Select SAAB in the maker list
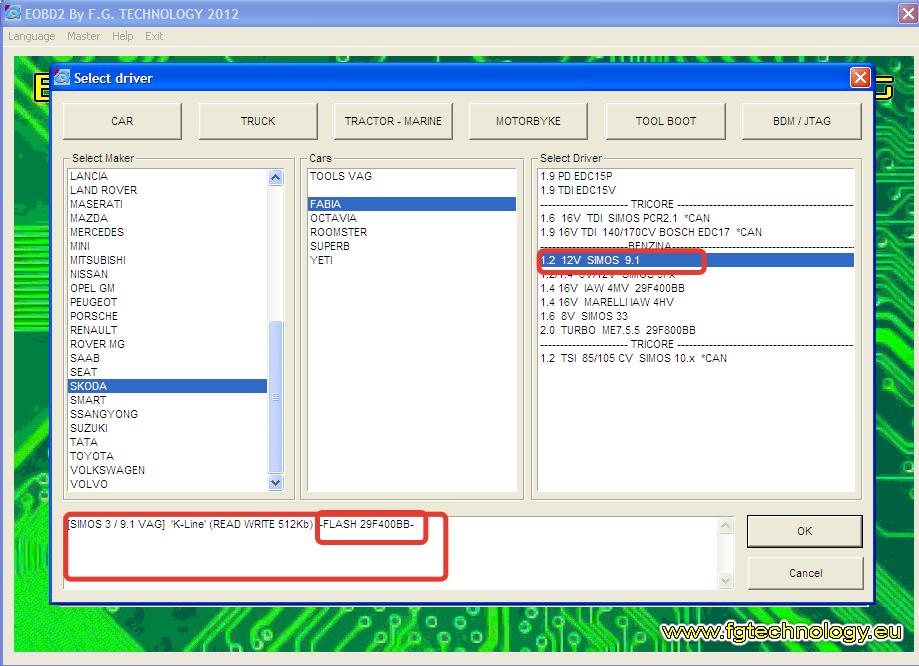This screenshot has width=919, height=666. (x=168, y=359)
